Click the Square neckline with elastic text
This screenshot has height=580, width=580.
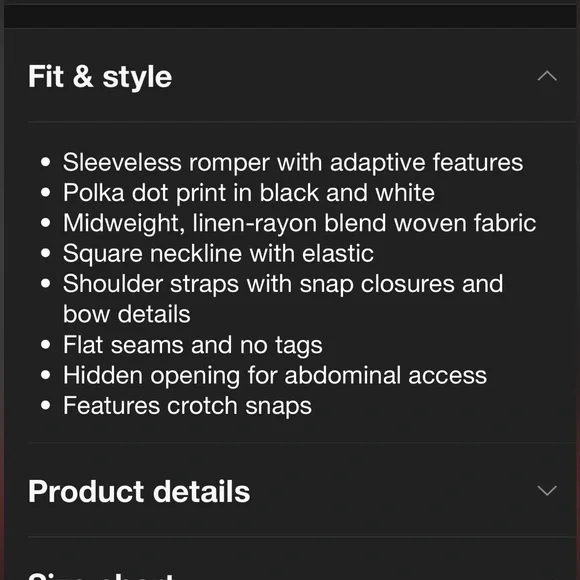point(218,254)
